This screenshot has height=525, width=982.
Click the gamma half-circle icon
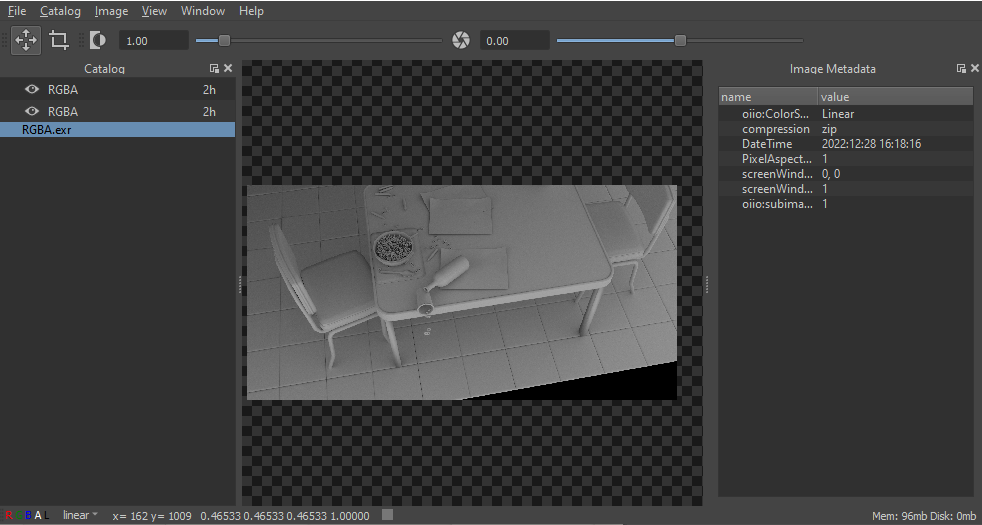[x=98, y=41]
